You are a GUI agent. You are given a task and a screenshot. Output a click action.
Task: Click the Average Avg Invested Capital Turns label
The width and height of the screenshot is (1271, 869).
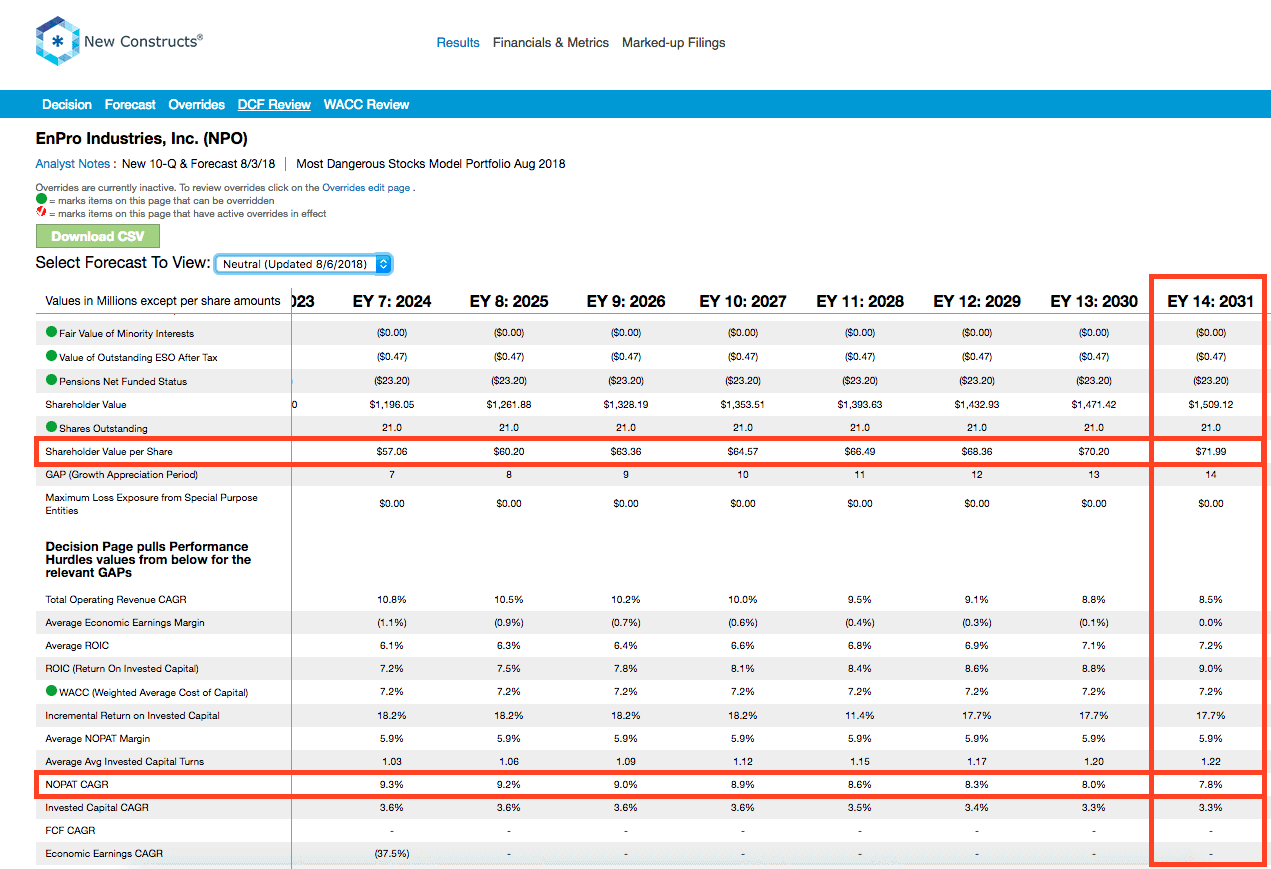(125, 761)
